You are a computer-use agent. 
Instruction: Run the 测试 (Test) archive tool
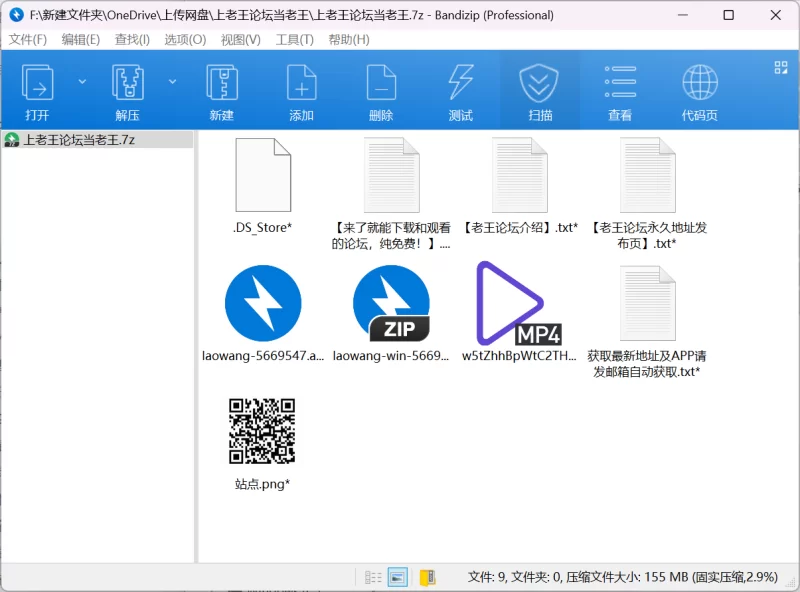coord(461,92)
